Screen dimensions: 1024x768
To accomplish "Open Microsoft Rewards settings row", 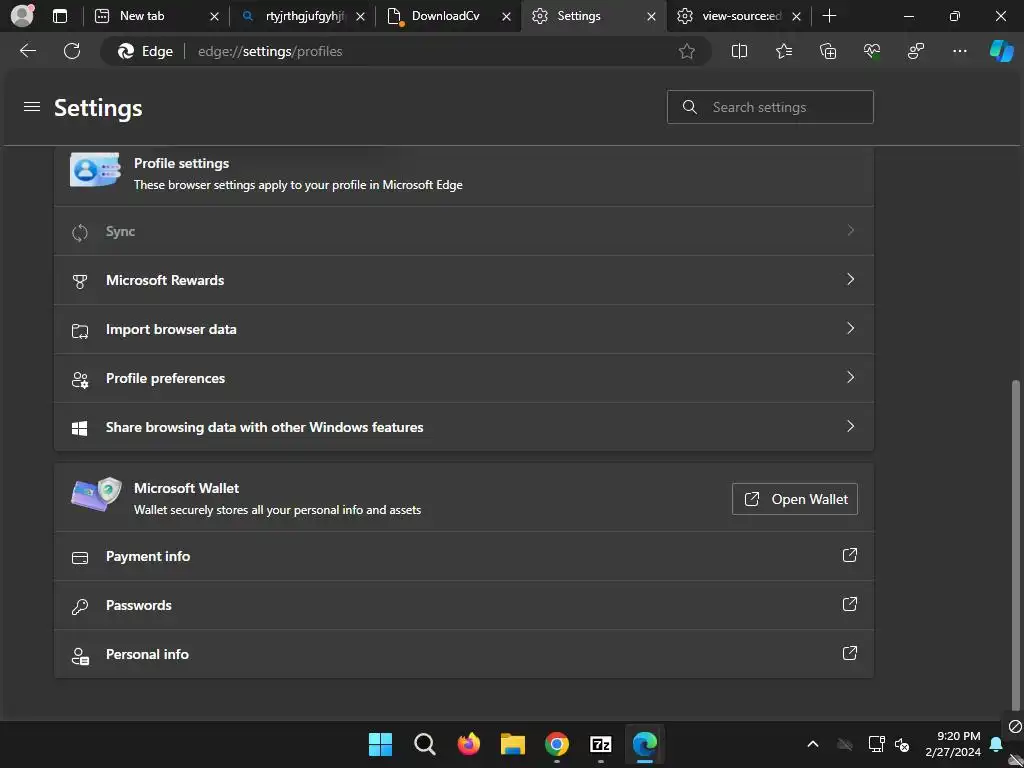I will click(x=464, y=280).
